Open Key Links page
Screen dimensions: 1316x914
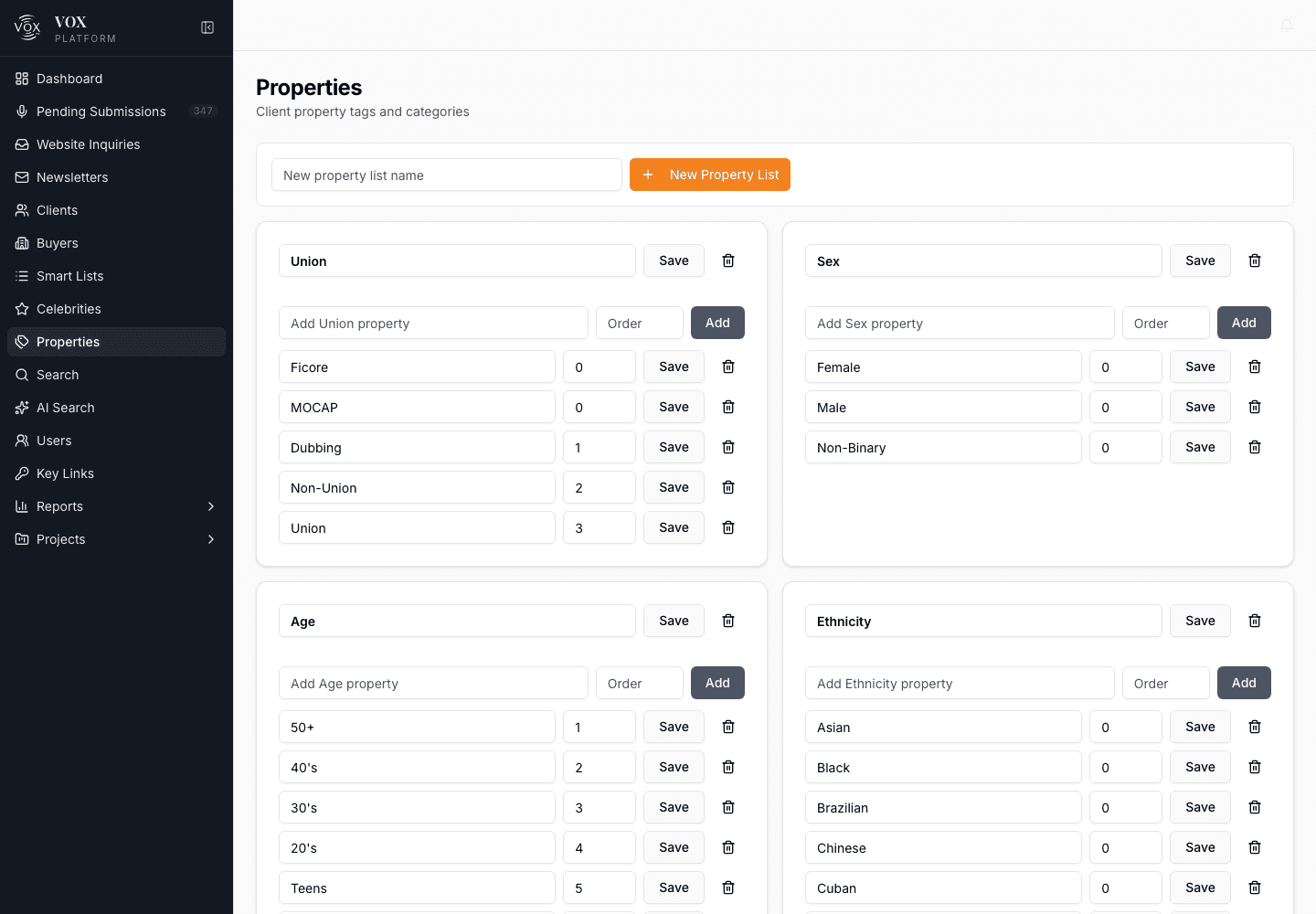click(116, 473)
